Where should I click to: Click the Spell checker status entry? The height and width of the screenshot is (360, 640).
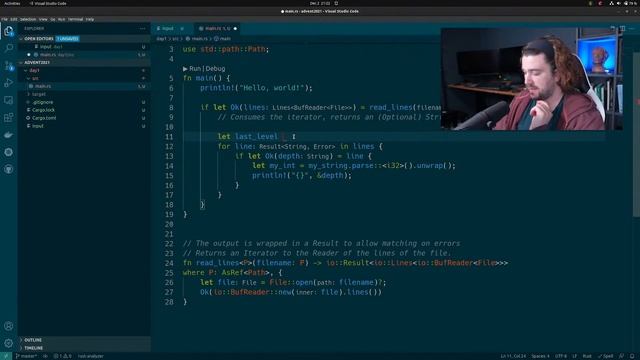(606, 356)
